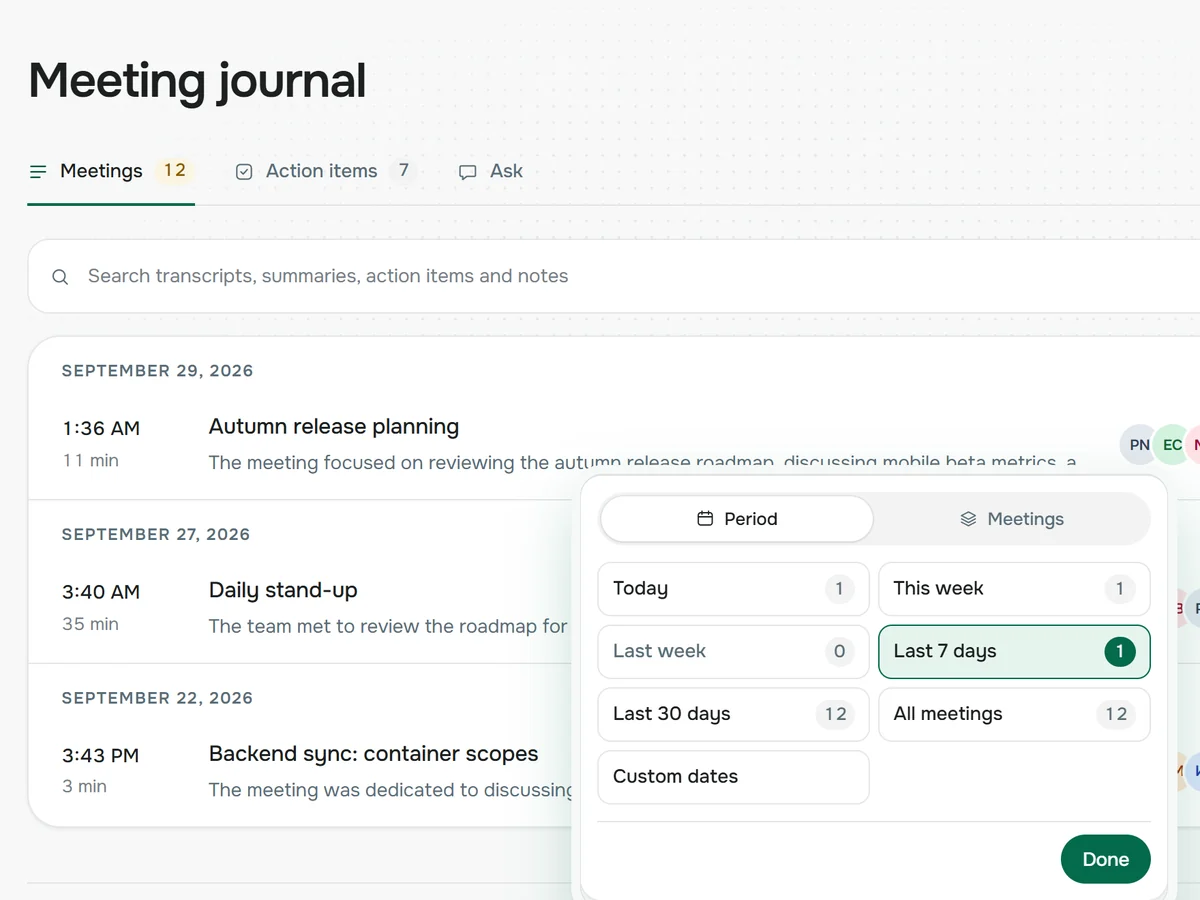
Task: Click the 3:43 PM meeting time
Action: point(100,755)
